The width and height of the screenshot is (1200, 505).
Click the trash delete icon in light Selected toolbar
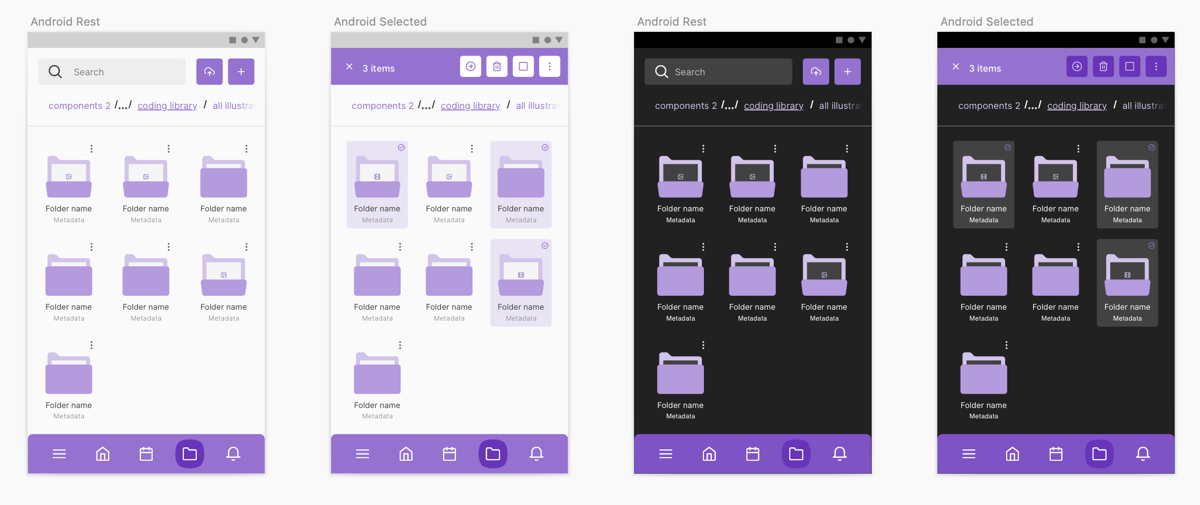[497, 66]
